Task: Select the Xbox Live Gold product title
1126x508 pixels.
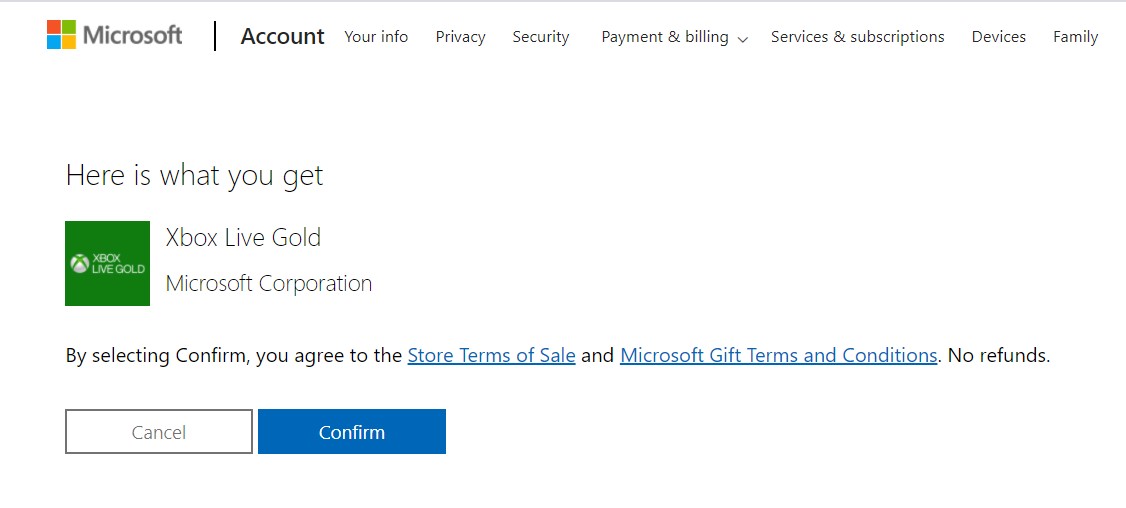Action: [x=243, y=237]
